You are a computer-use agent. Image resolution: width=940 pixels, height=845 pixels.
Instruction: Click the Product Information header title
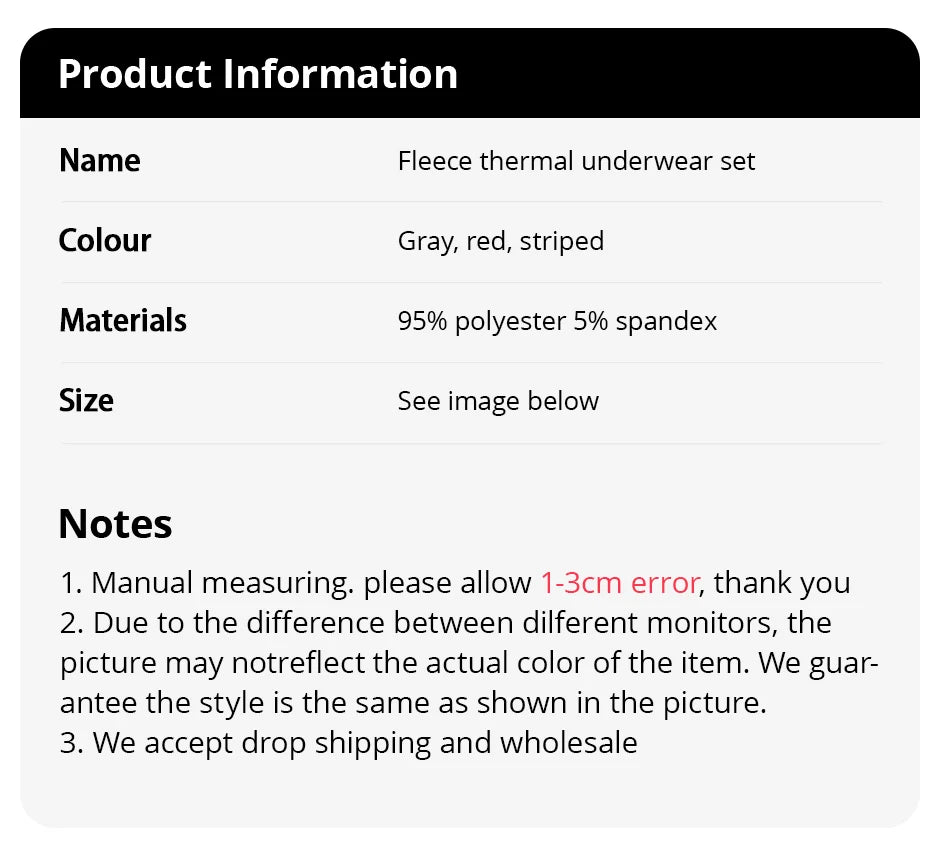(x=258, y=75)
